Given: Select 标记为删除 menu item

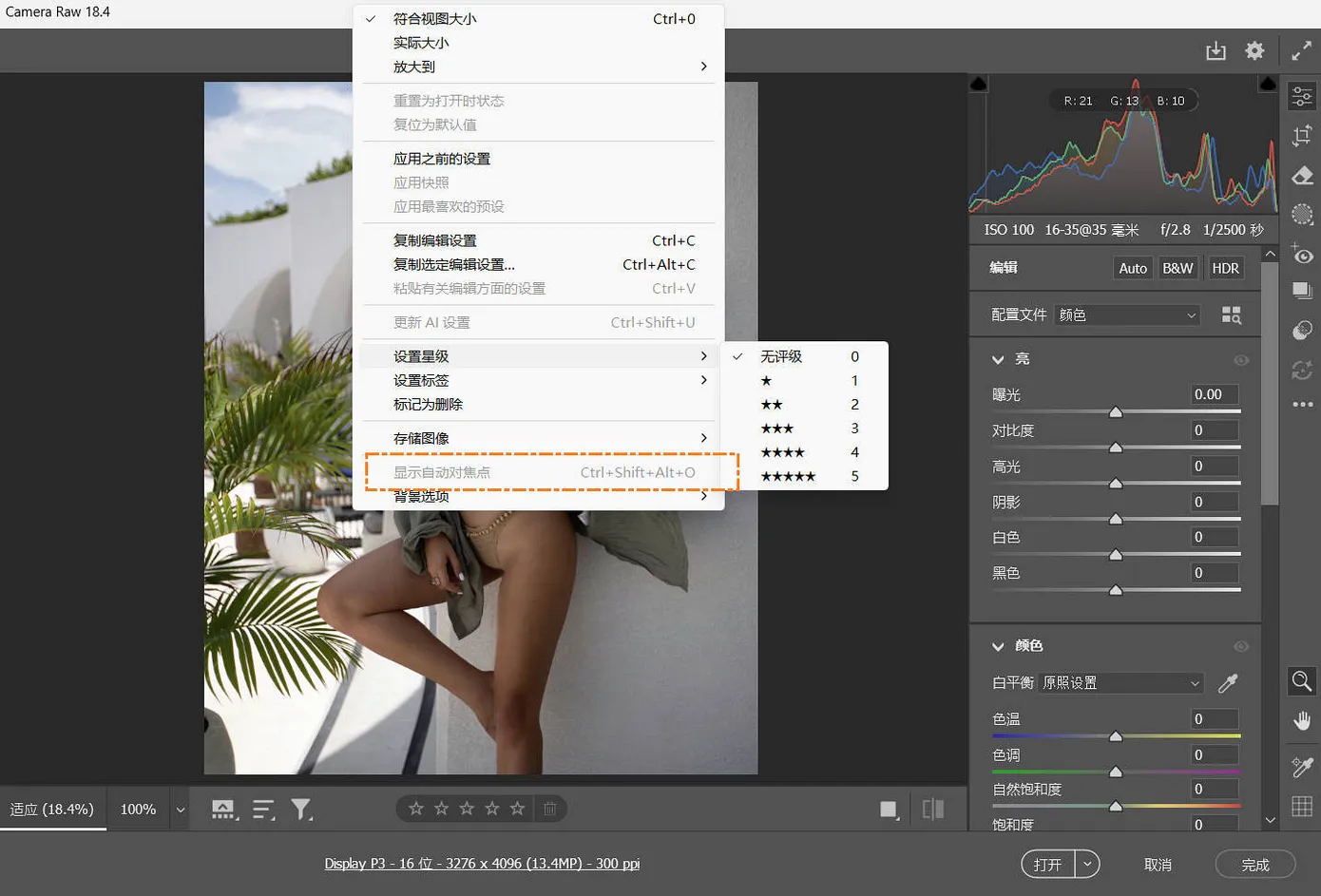Looking at the screenshot, I should point(538,404).
